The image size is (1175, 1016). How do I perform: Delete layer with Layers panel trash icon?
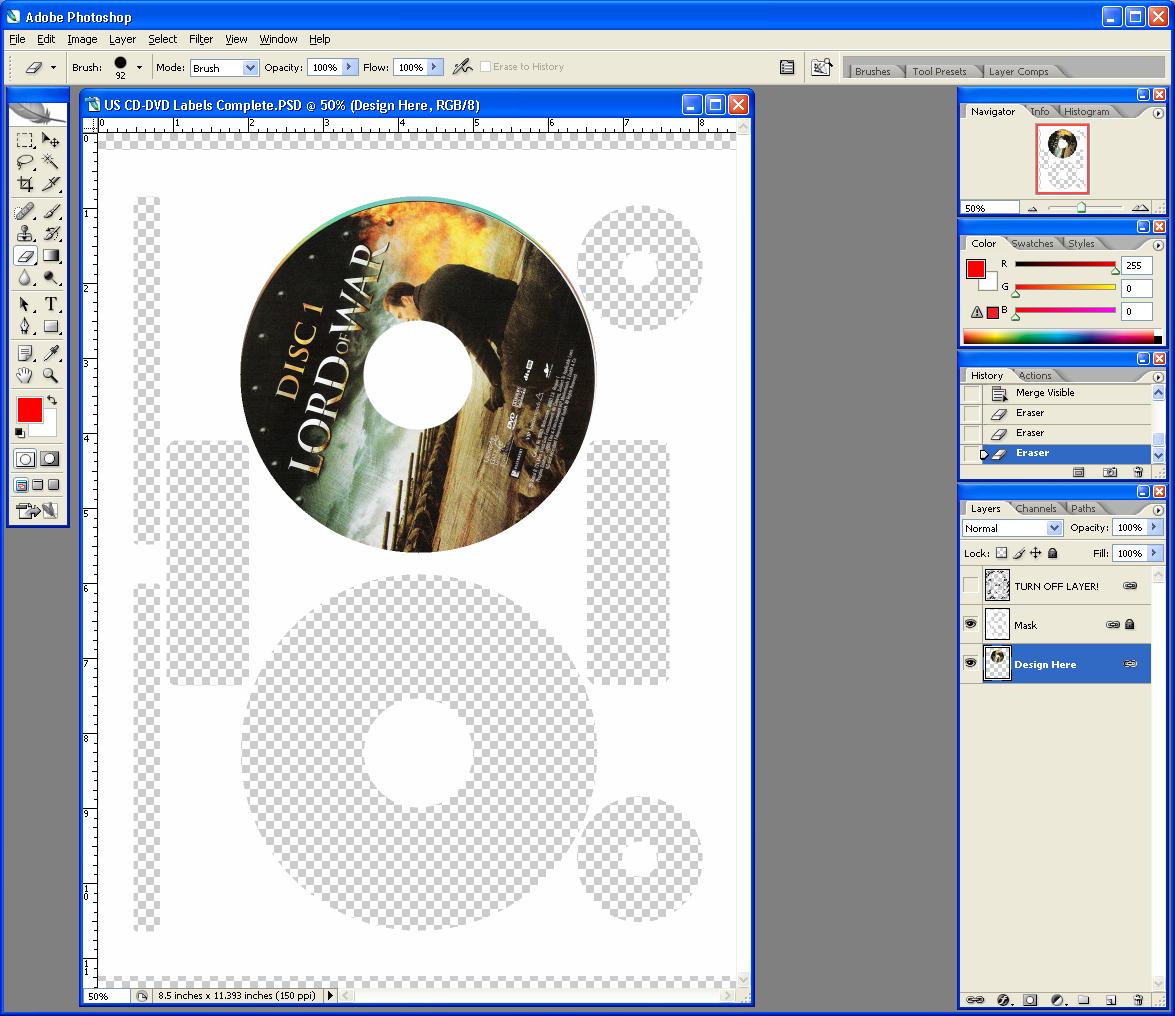[1138, 1000]
